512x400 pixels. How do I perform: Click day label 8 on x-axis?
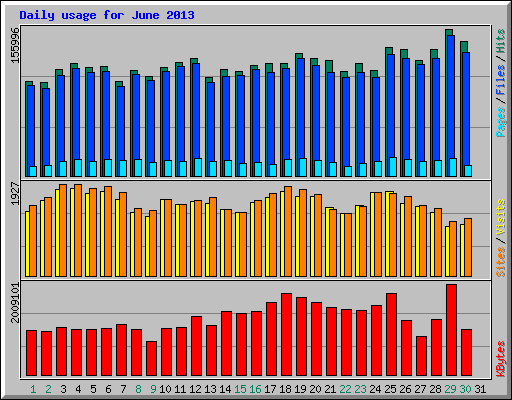click(138, 389)
